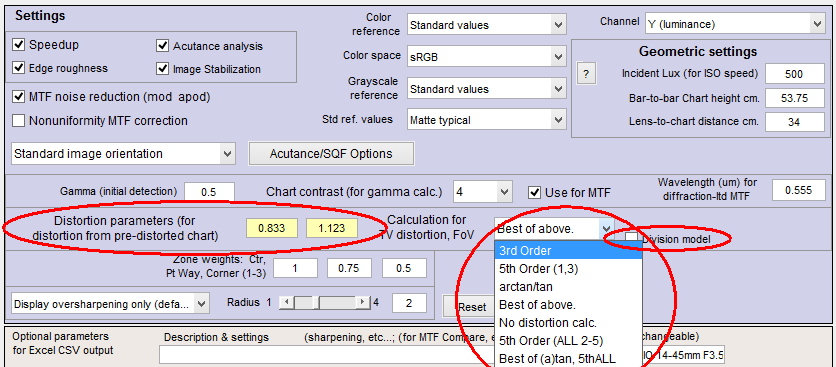The height and width of the screenshot is (367, 836).
Task: Click Zone weight field 0.75
Action: [x=349, y=269]
